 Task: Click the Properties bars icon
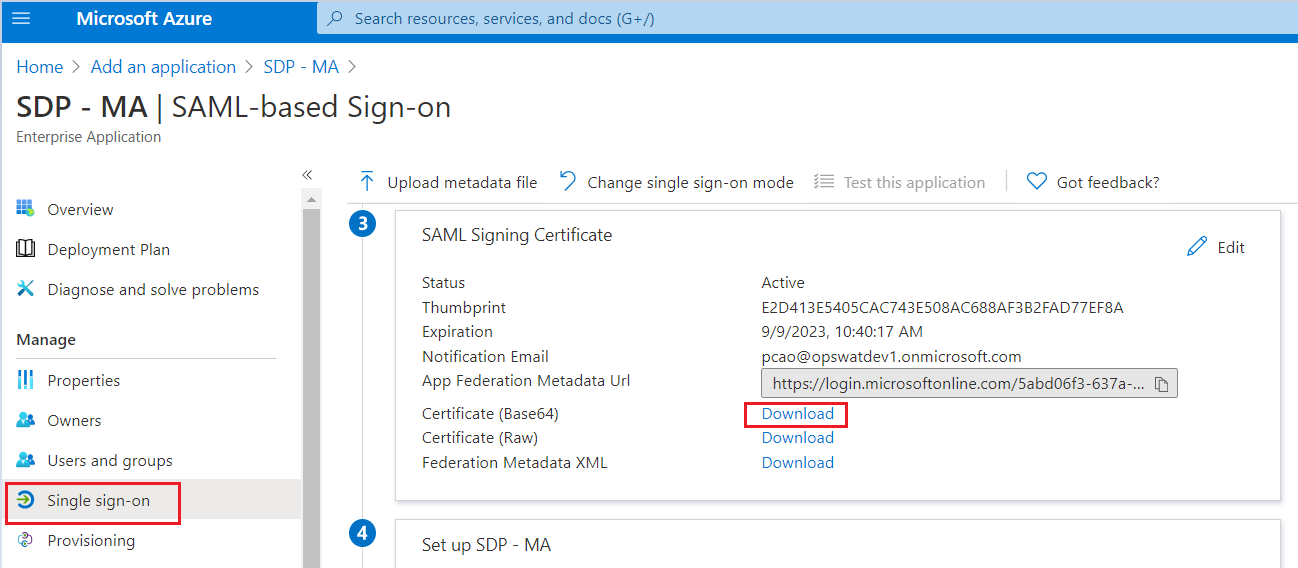26,380
